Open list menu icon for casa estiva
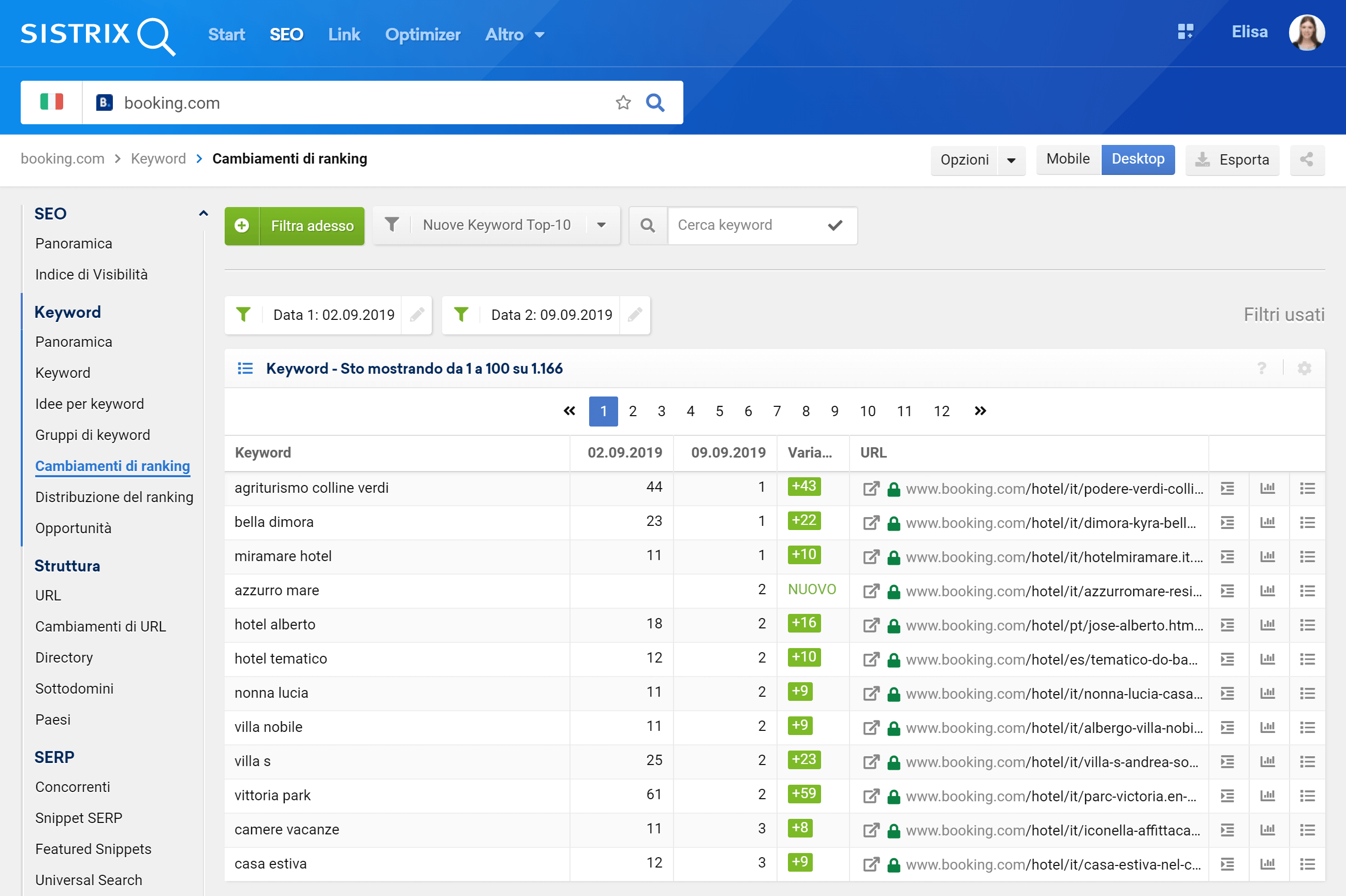Viewport: 1346px width, 896px height. click(1307, 864)
